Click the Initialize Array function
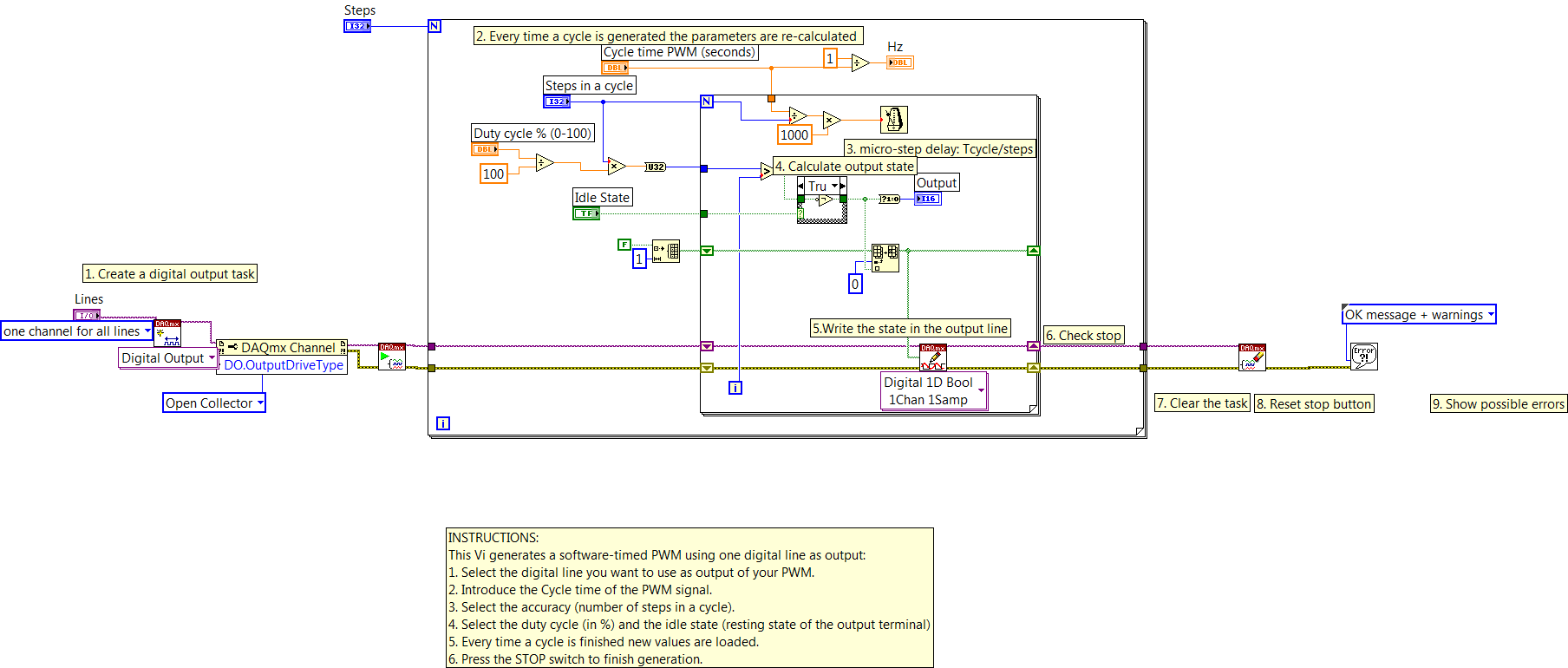The width and height of the screenshot is (1568, 668). click(666, 252)
